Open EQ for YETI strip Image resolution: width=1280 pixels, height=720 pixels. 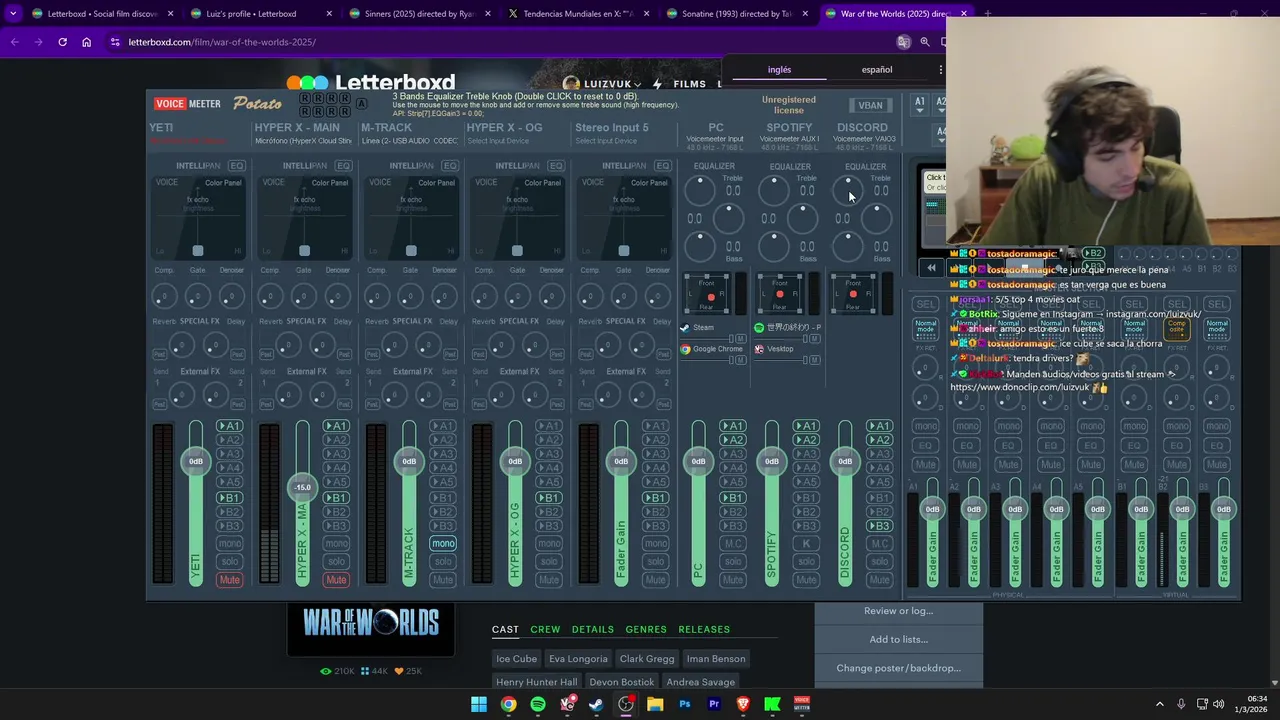pos(237,166)
